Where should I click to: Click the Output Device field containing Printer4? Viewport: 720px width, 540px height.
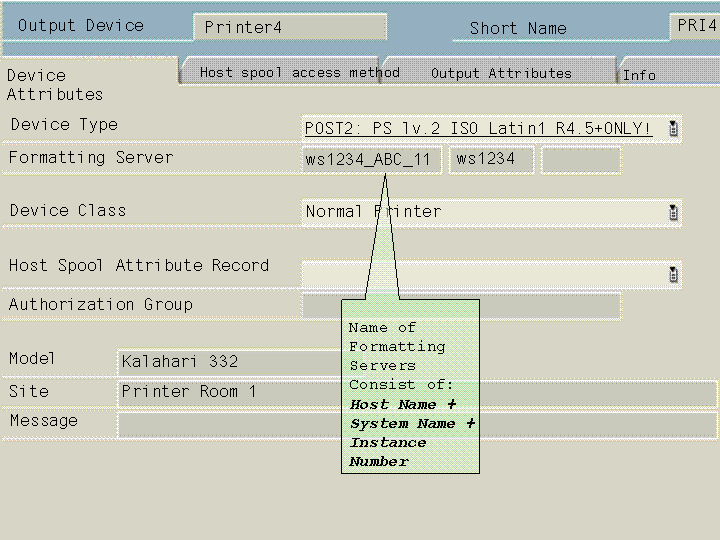[x=290, y=27]
